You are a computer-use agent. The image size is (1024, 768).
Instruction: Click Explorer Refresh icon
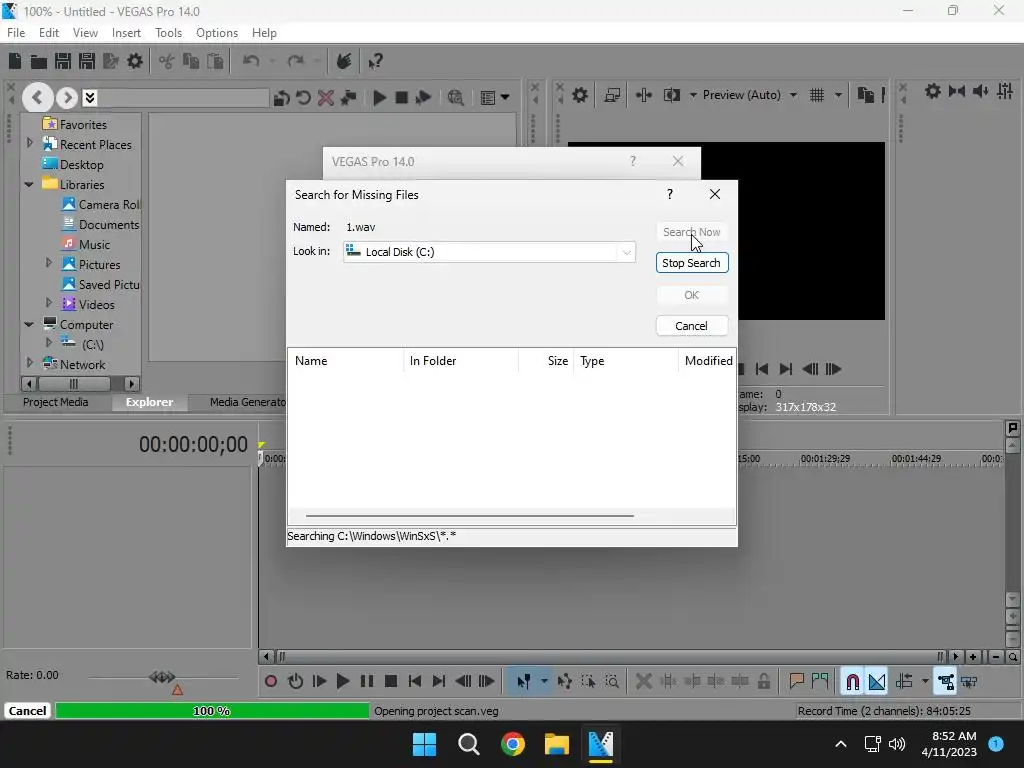[x=303, y=98]
